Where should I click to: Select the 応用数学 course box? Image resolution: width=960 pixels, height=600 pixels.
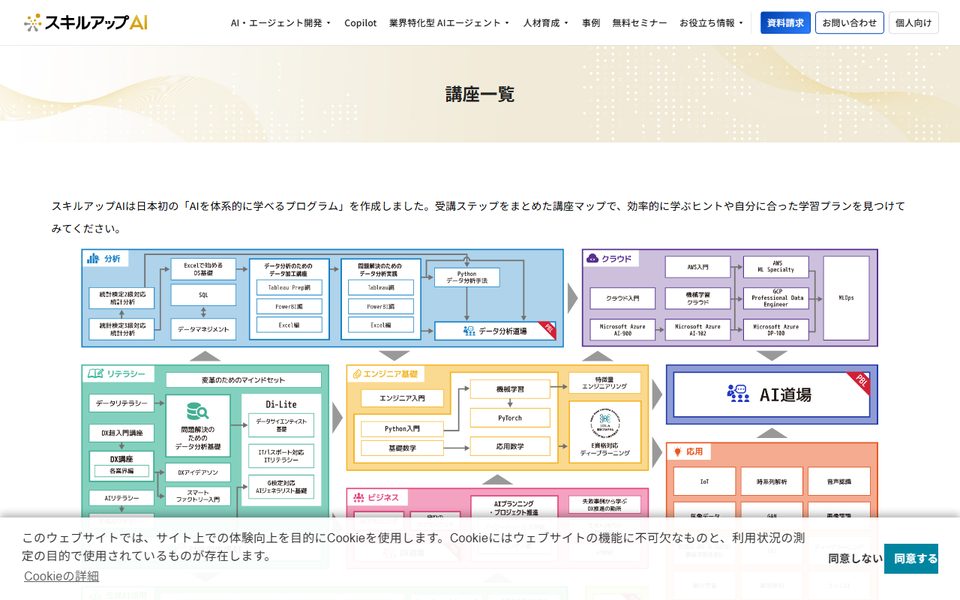pyautogui.click(x=509, y=446)
